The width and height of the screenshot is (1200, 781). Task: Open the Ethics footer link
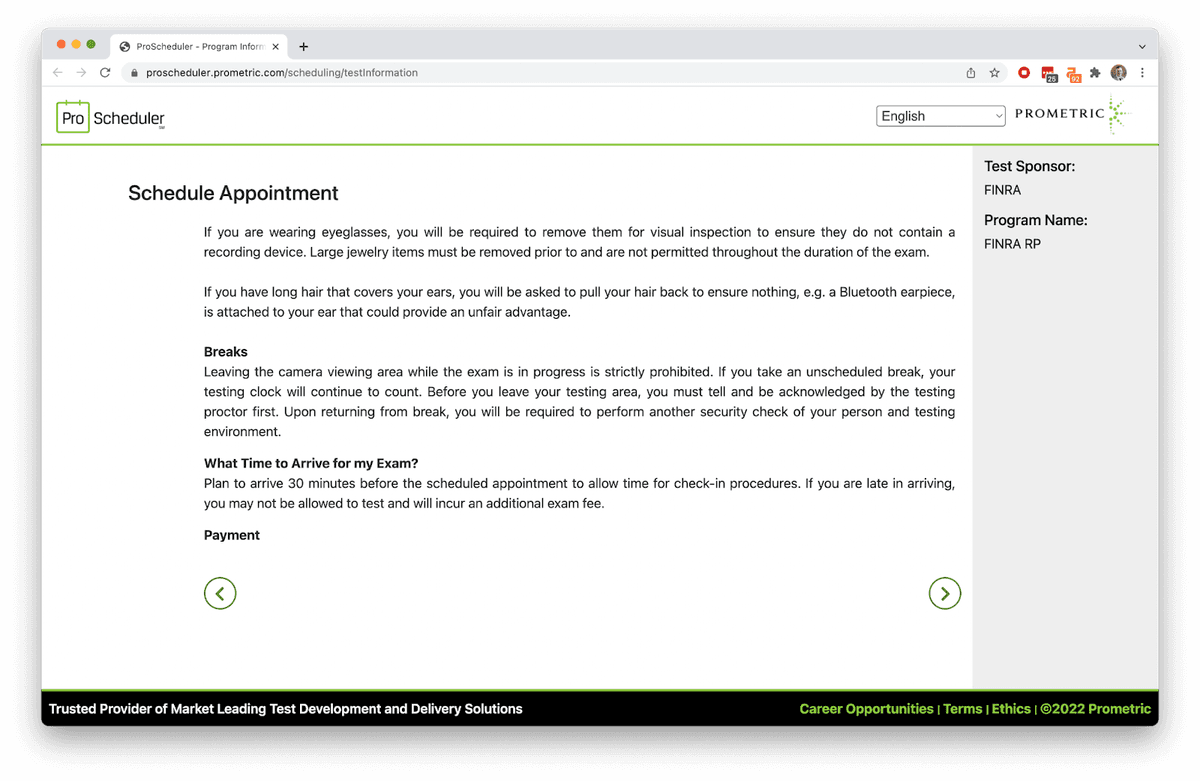(1011, 709)
